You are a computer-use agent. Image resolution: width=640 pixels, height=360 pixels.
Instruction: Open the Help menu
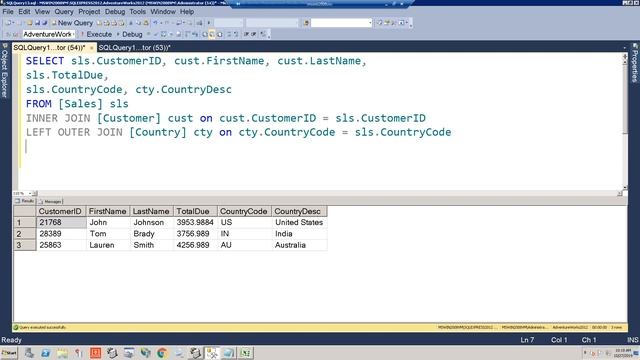click(187, 11)
